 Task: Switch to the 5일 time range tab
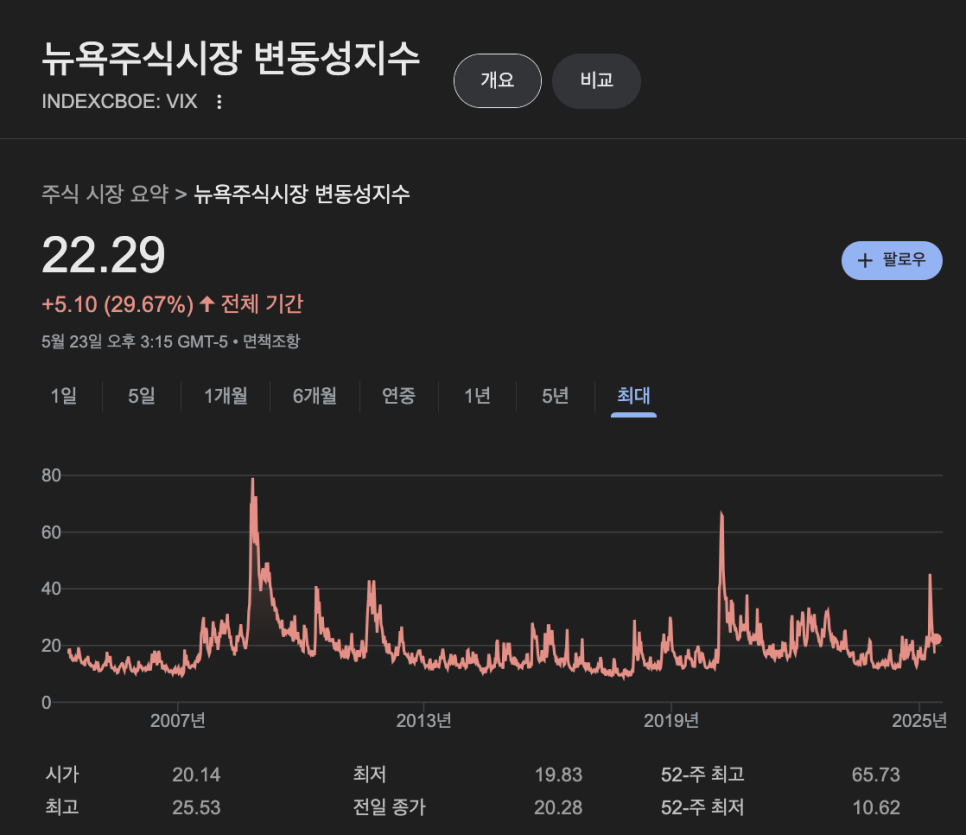(x=140, y=396)
